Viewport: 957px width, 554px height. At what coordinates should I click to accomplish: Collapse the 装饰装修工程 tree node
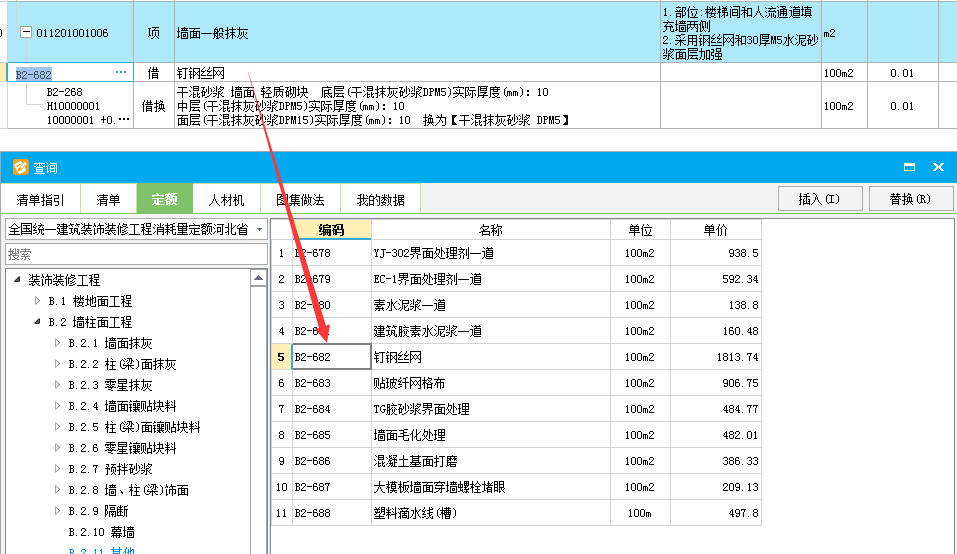(x=17, y=279)
